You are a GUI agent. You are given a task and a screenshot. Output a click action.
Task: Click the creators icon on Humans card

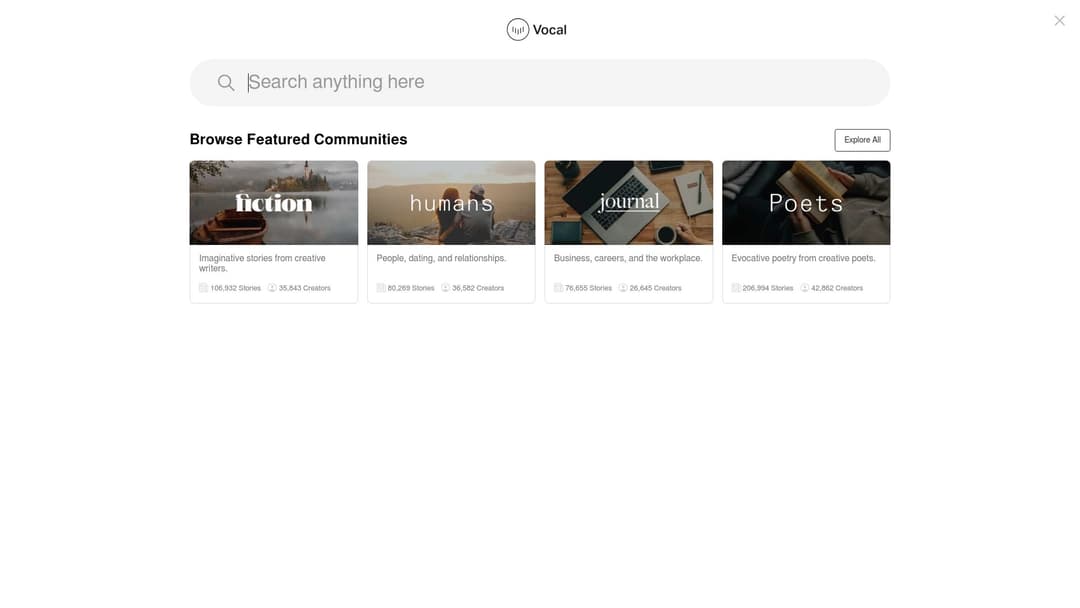click(446, 288)
